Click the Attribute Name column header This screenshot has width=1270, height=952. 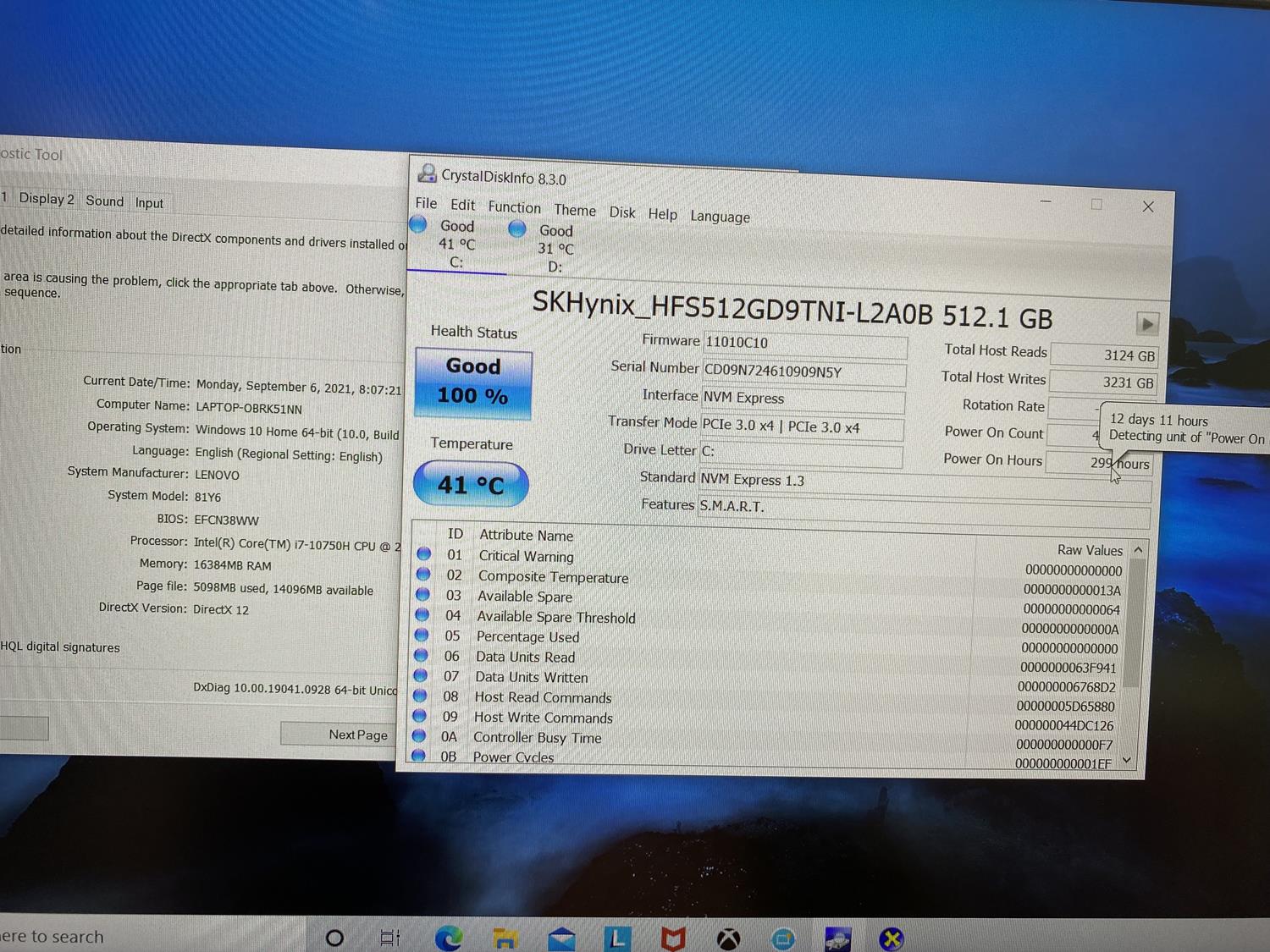pos(526,535)
